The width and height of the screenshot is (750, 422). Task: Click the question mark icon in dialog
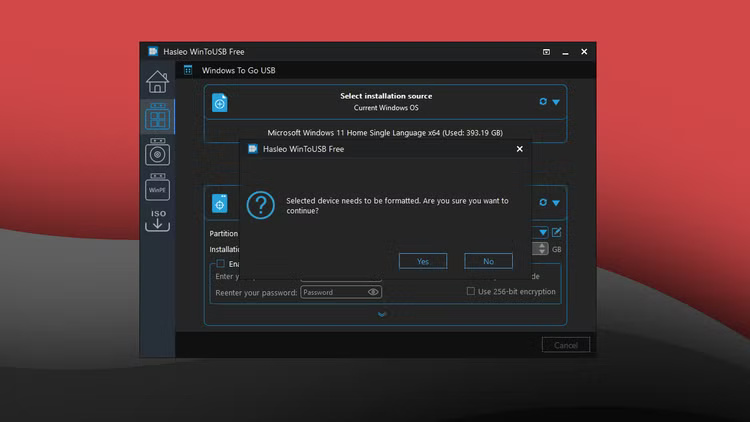261,205
